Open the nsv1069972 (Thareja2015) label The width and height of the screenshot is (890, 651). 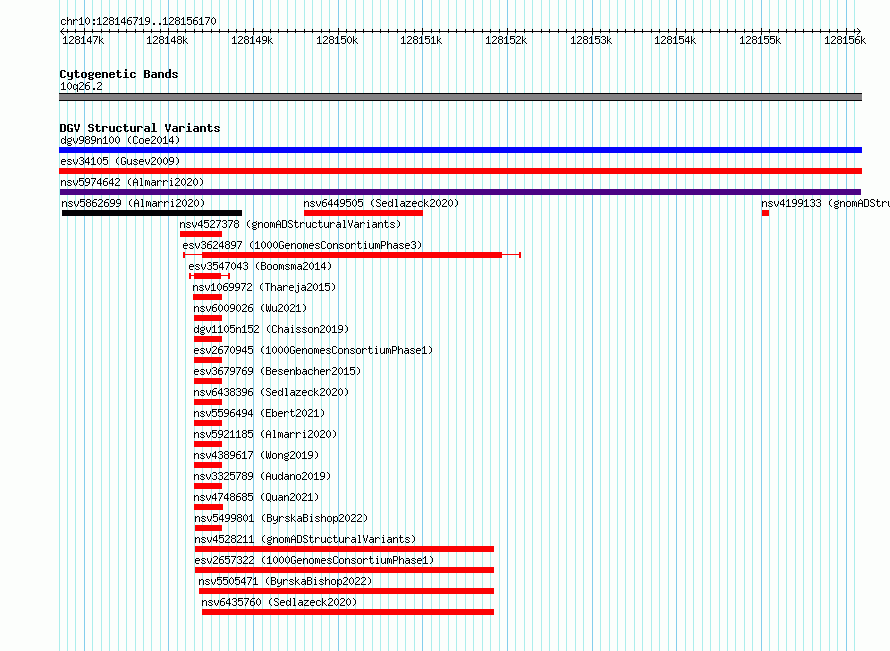265,287
